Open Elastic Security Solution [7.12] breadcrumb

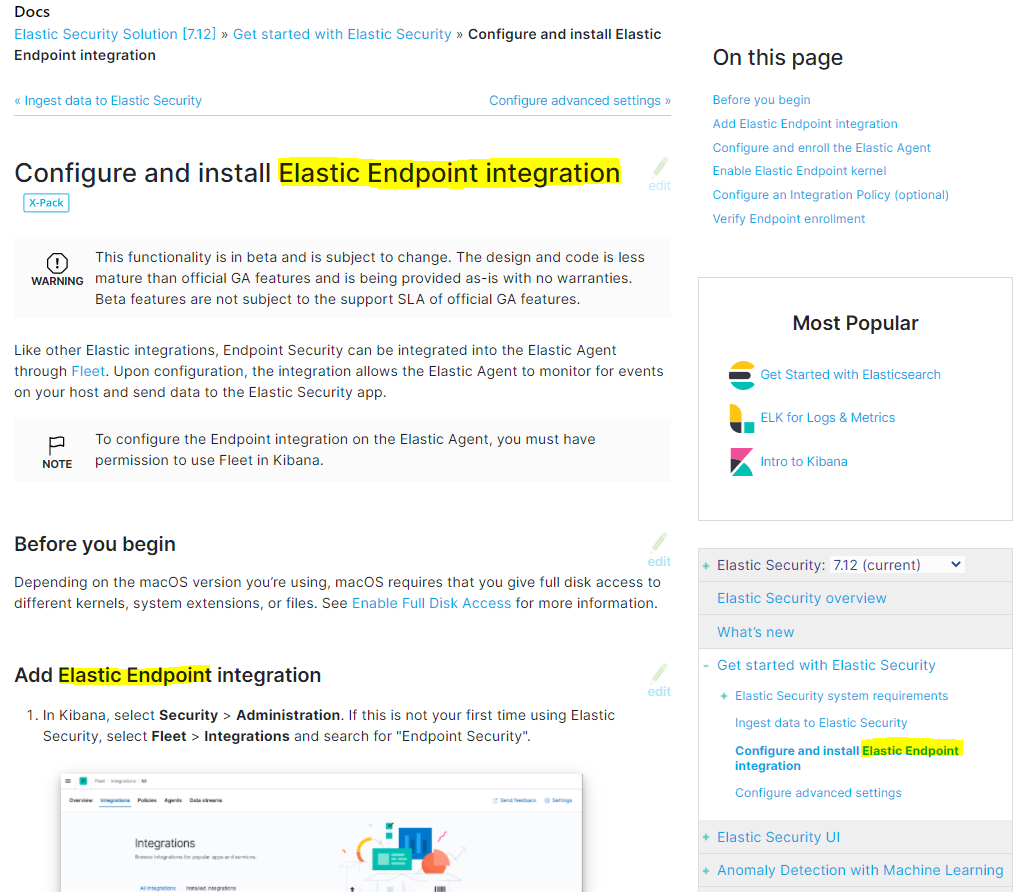pyautogui.click(x=115, y=34)
